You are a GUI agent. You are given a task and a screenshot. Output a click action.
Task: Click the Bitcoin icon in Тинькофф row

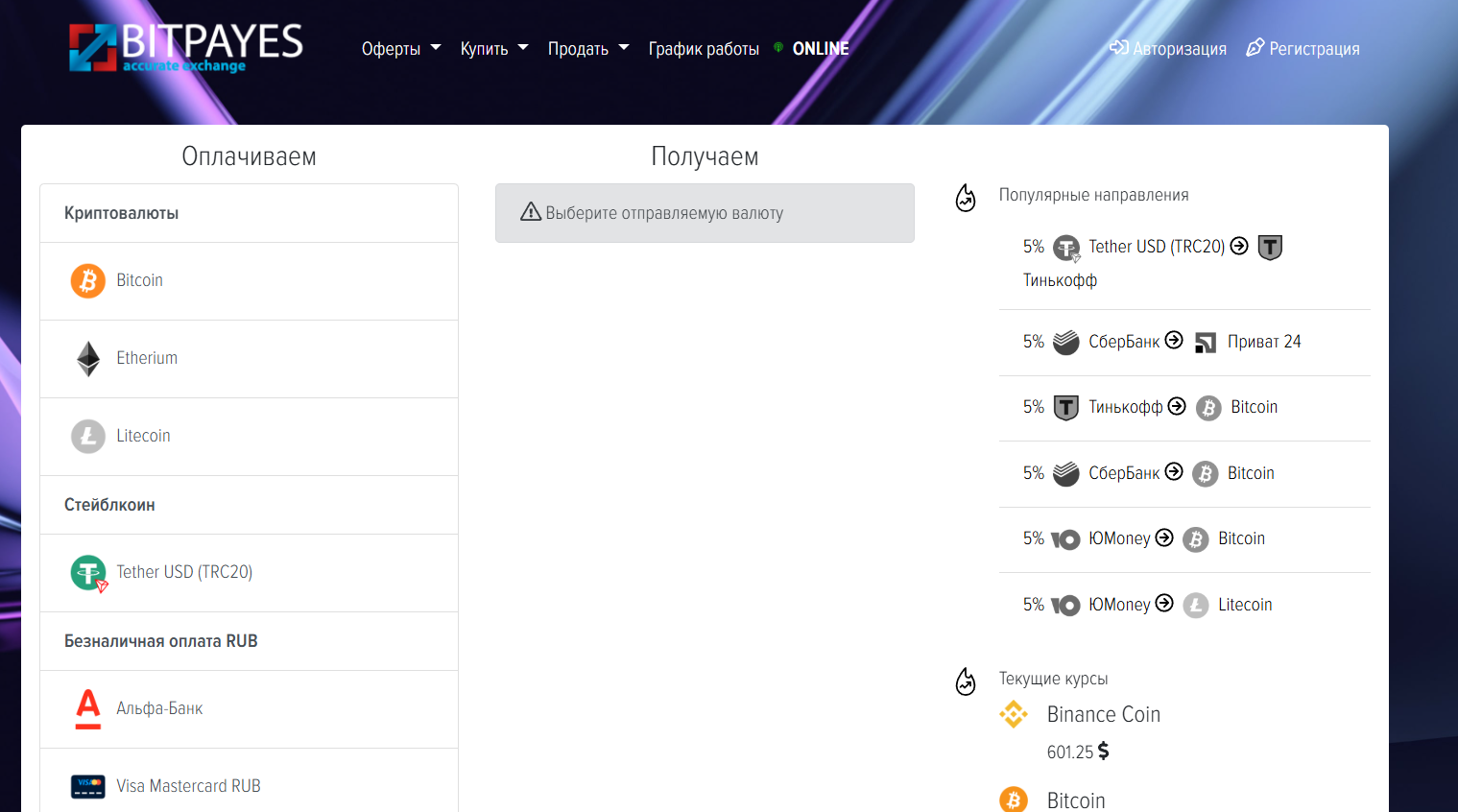tap(1208, 408)
